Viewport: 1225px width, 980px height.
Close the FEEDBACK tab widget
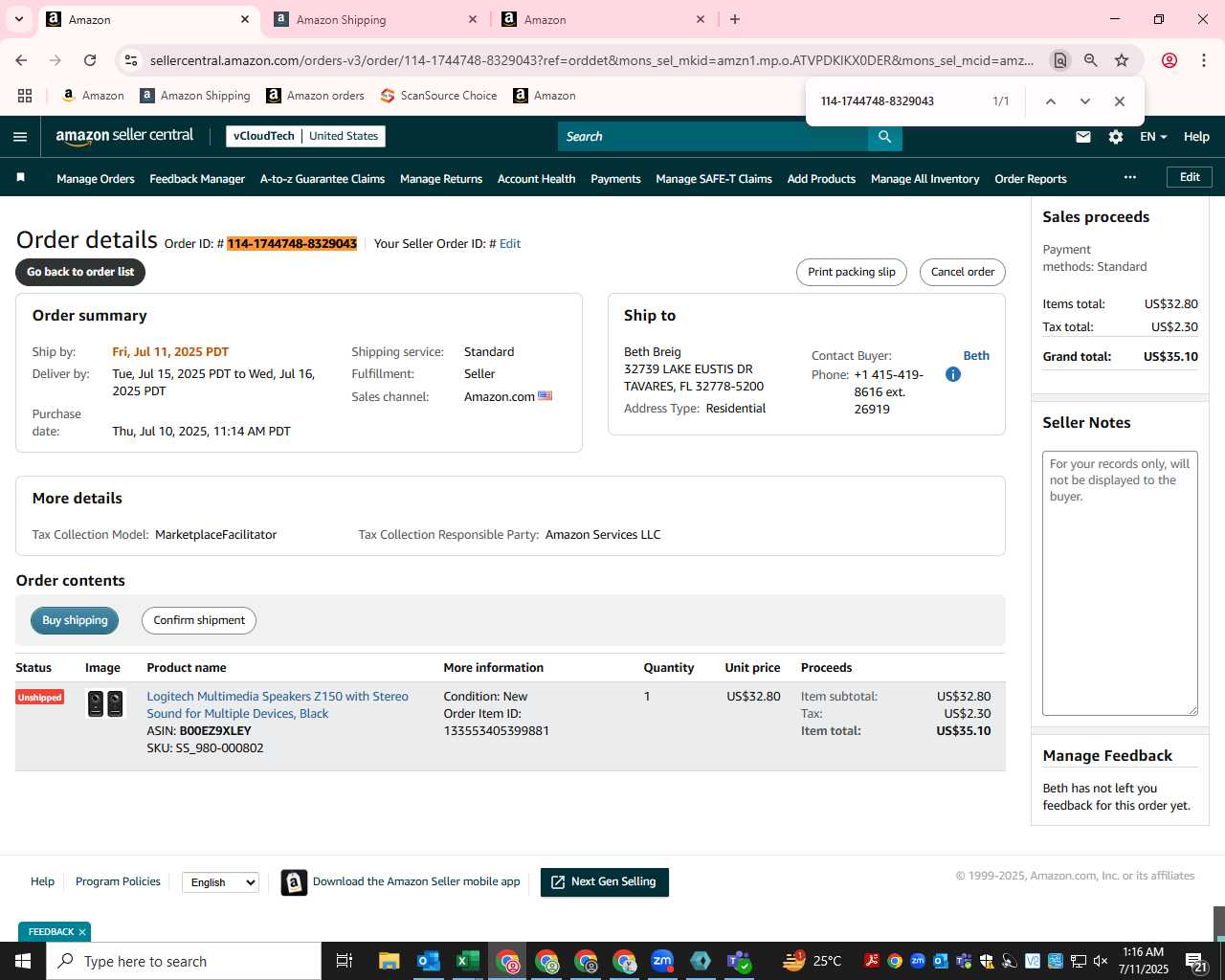click(x=82, y=932)
